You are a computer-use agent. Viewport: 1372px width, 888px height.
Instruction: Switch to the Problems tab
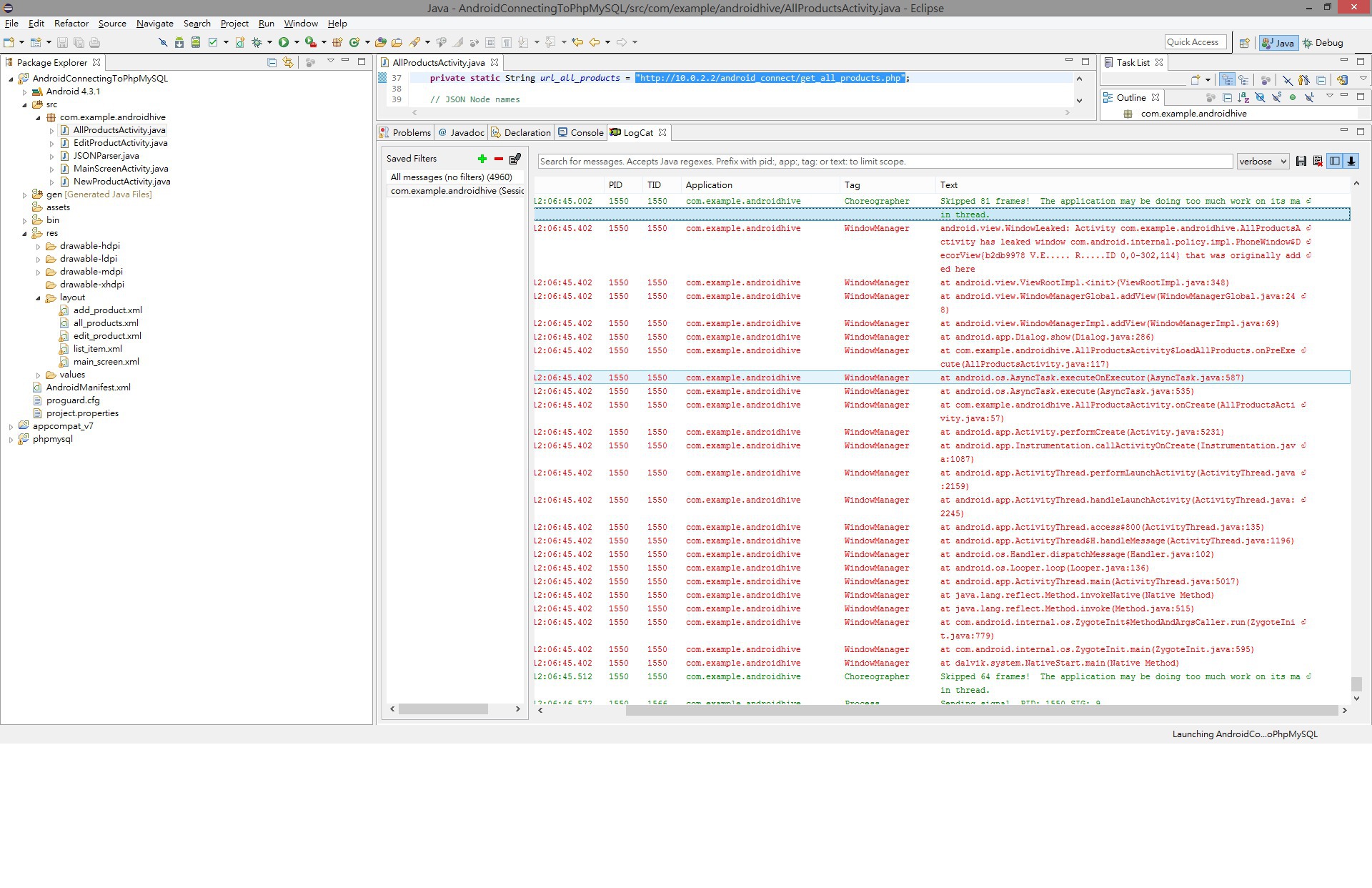[405, 132]
